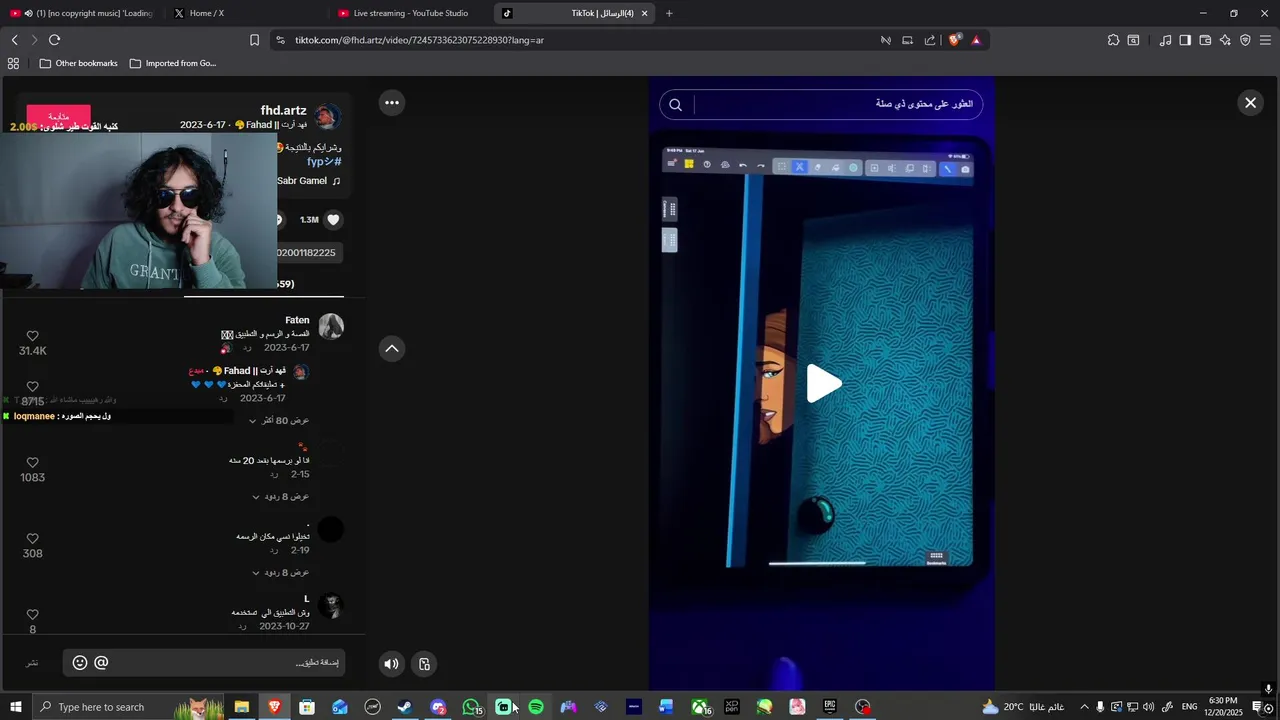Image resolution: width=1280 pixels, height=720 pixels.
Task: Click the pink follow button
Action: (x=58, y=116)
